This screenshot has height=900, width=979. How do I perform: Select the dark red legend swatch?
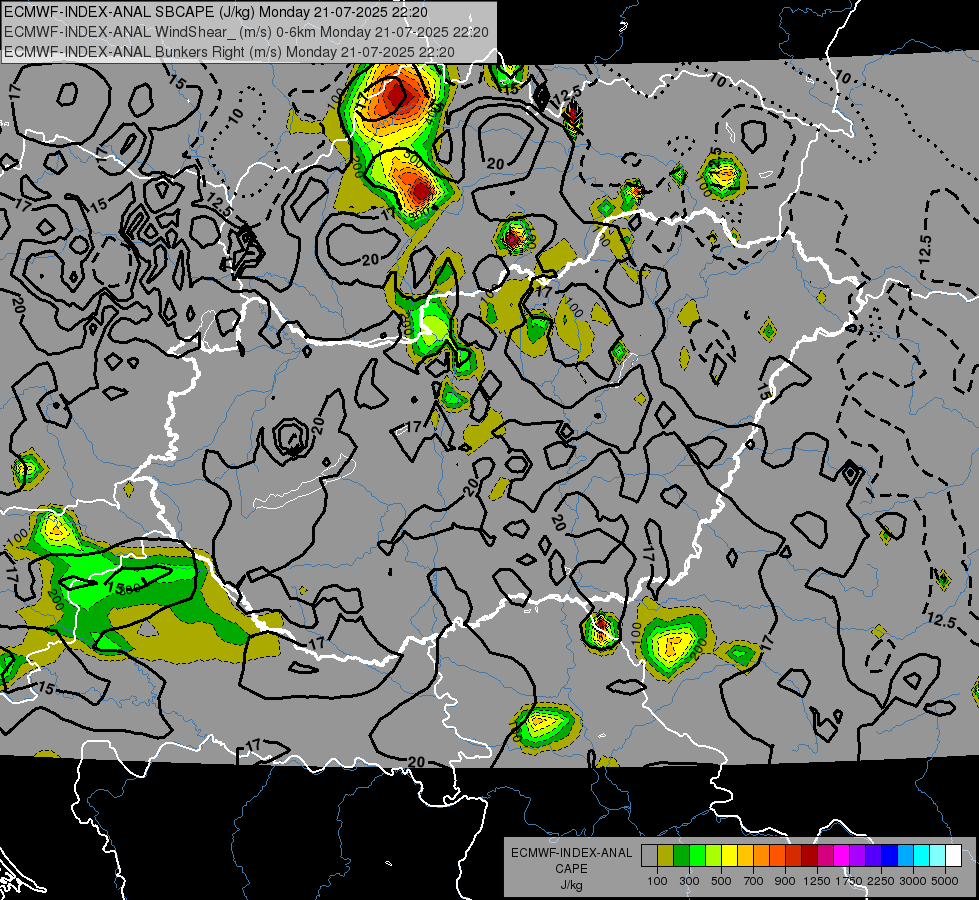[x=809, y=855]
